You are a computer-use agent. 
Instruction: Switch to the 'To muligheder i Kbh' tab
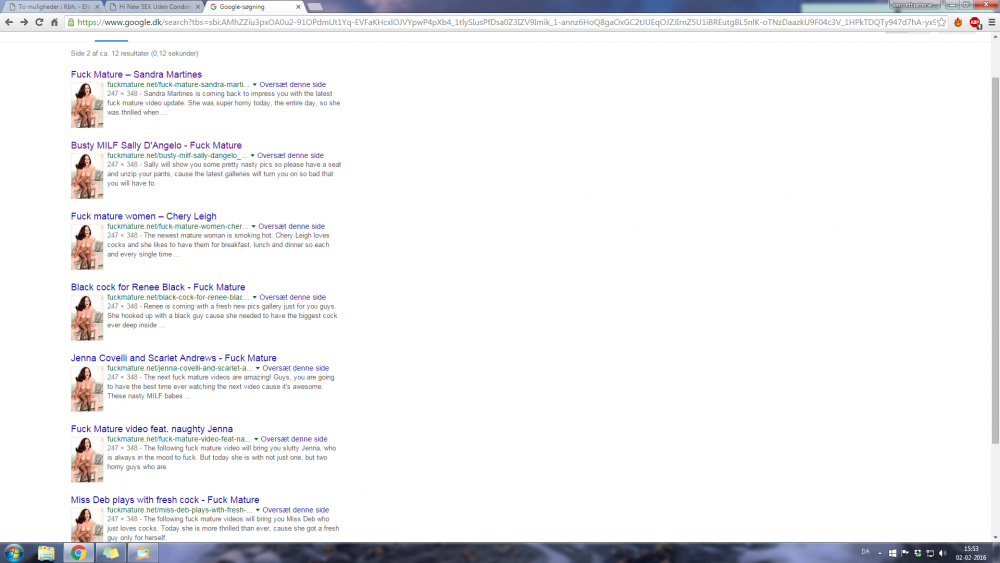click(x=52, y=7)
